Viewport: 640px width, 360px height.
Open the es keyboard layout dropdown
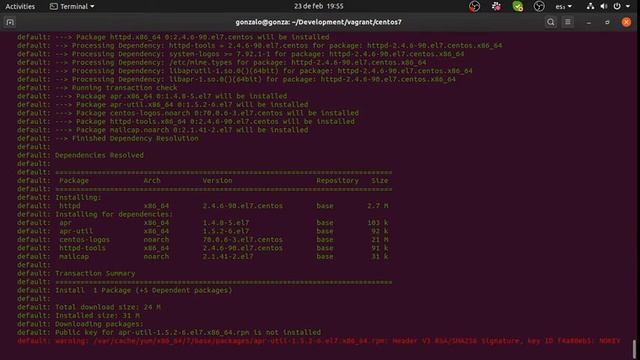(563, 7)
